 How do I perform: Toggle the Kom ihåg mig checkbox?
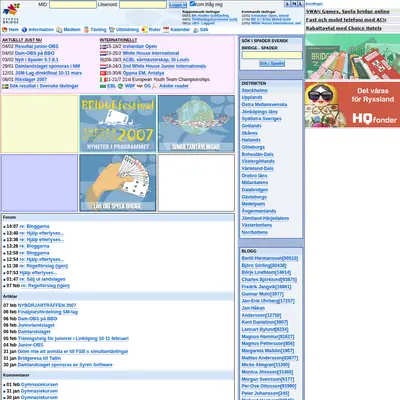pyautogui.click(x=192, y=4)
